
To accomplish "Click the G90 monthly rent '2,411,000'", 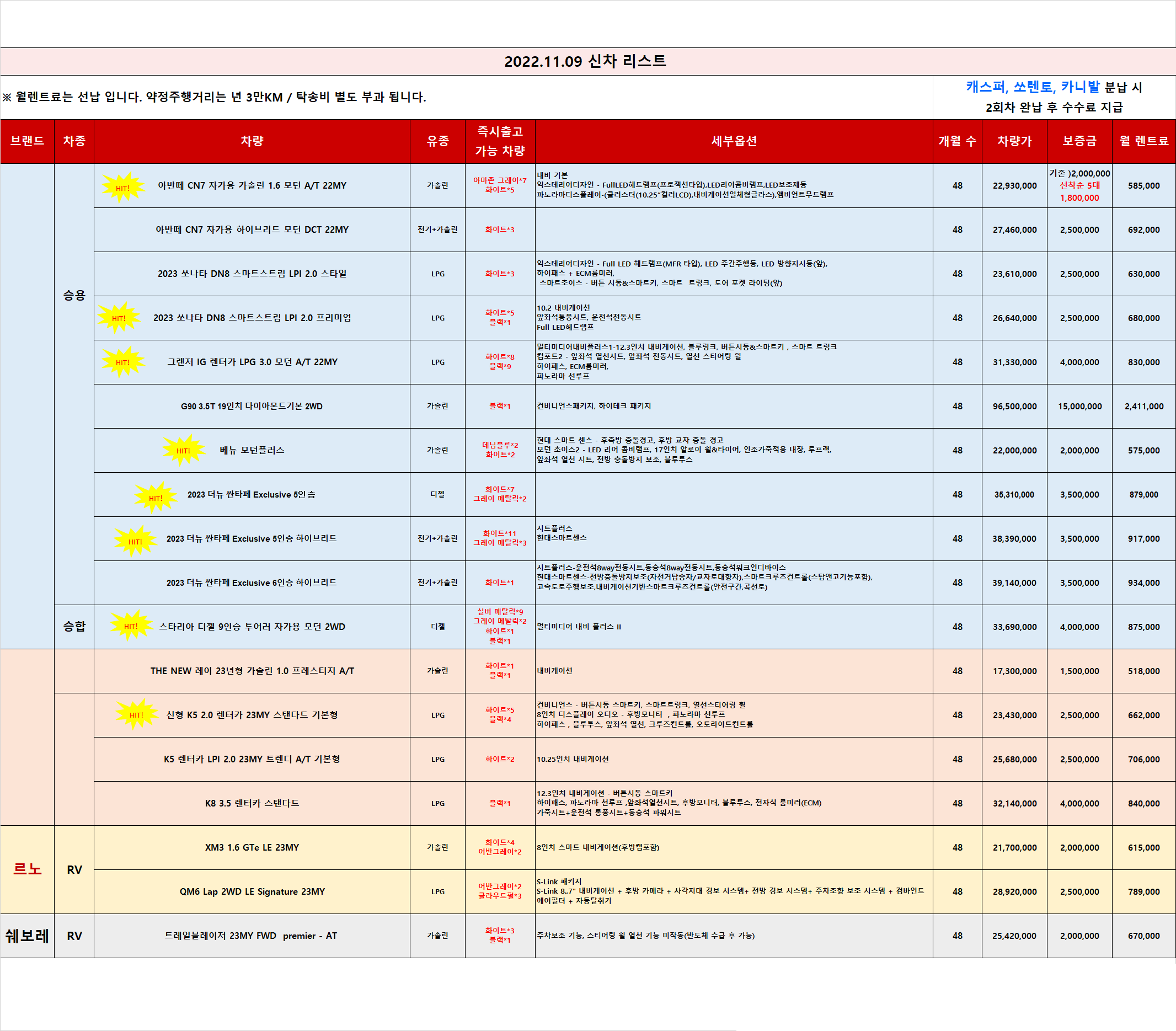I will pyautogui.click(x=1144, y=406).
